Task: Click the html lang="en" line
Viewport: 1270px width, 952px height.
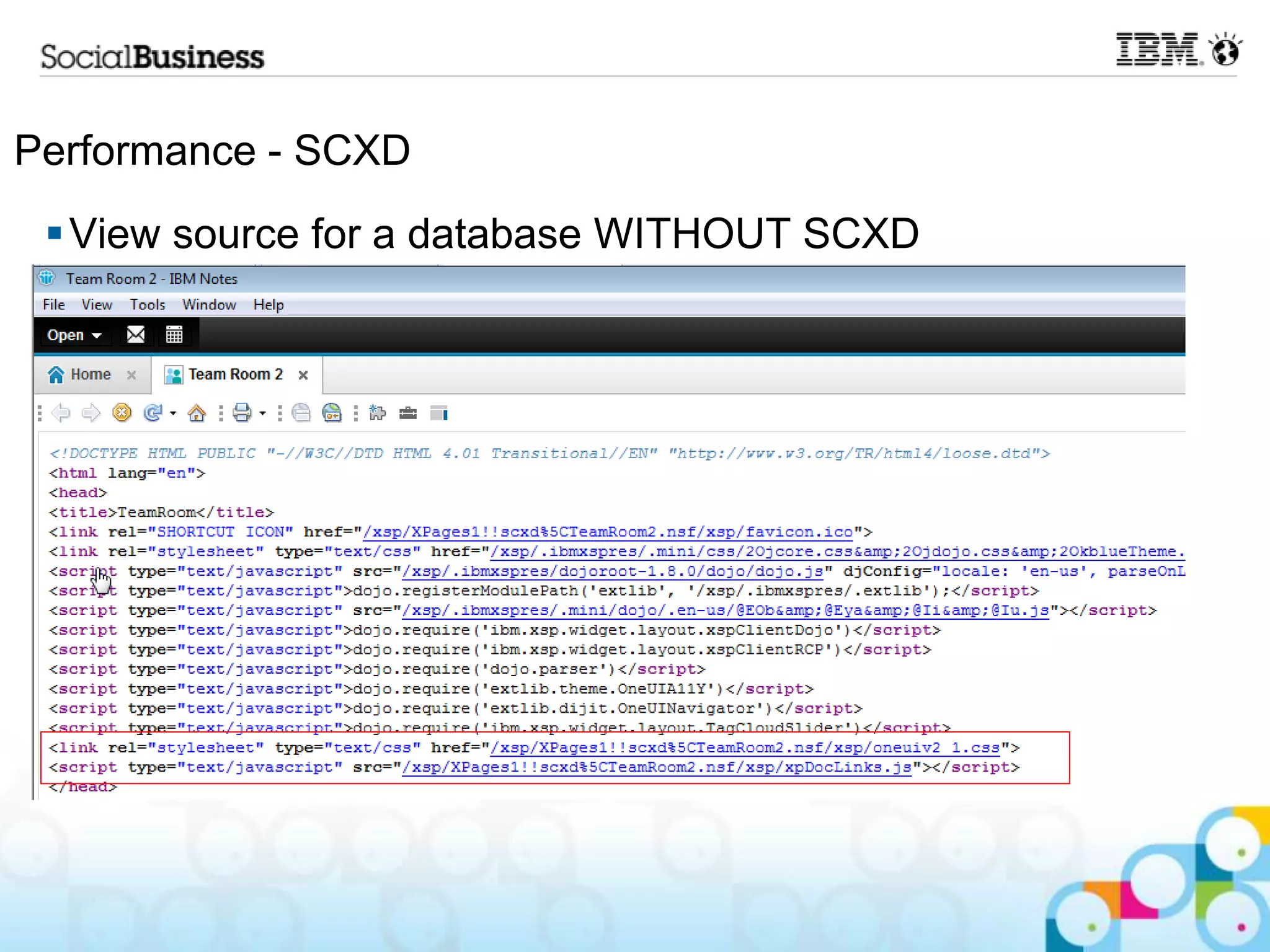Action: pos(127,474)
